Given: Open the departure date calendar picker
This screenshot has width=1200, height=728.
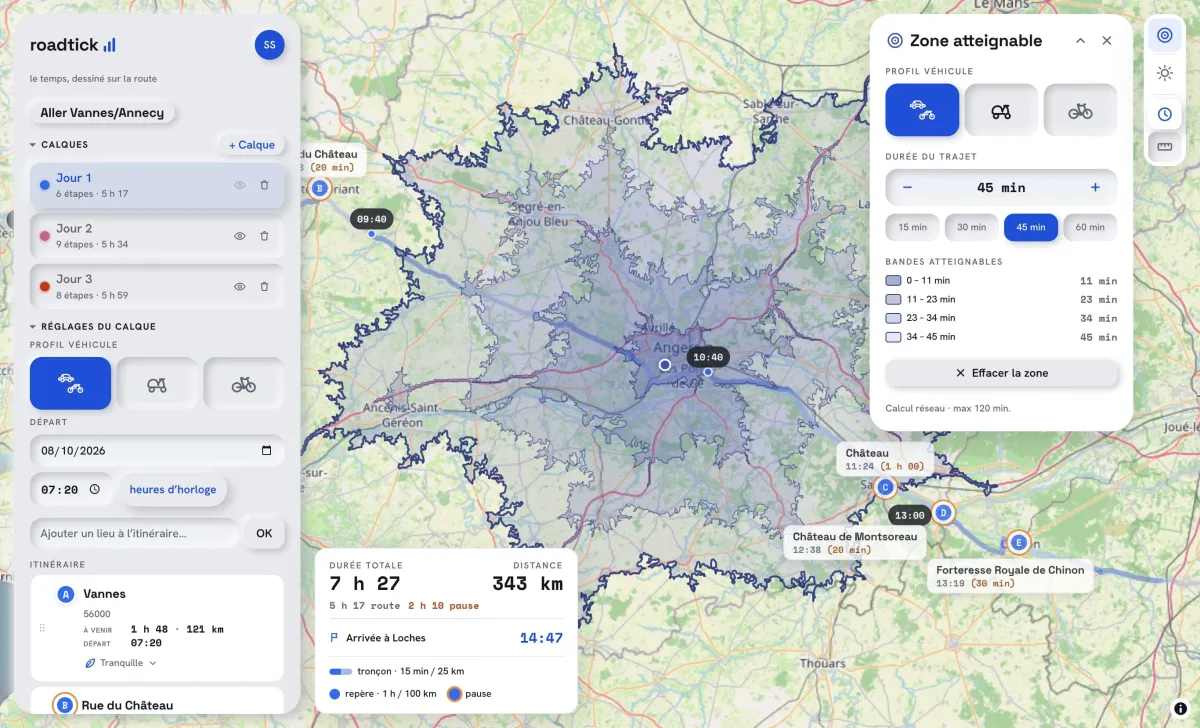Looking at the screenshot, I should 266,450.
